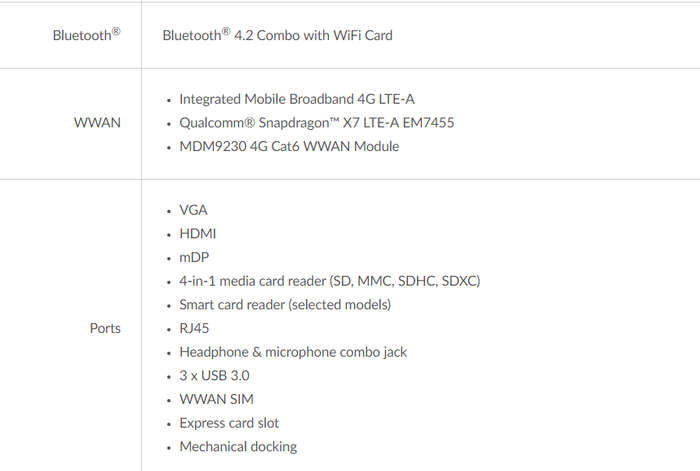The height and width of the screenshot is (471, 700).
Task: Click the WWAN row label
Action: click(x=97, y=122)
